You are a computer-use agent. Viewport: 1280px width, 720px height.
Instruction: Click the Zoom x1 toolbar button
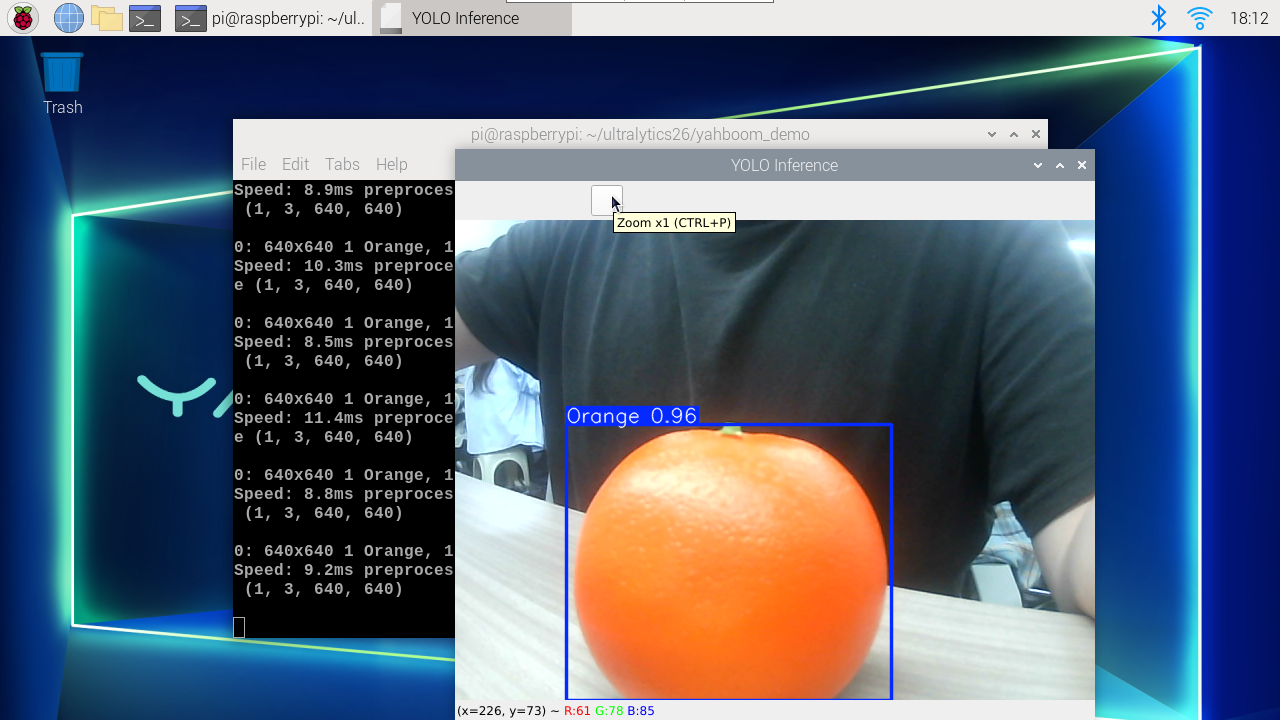607,200
